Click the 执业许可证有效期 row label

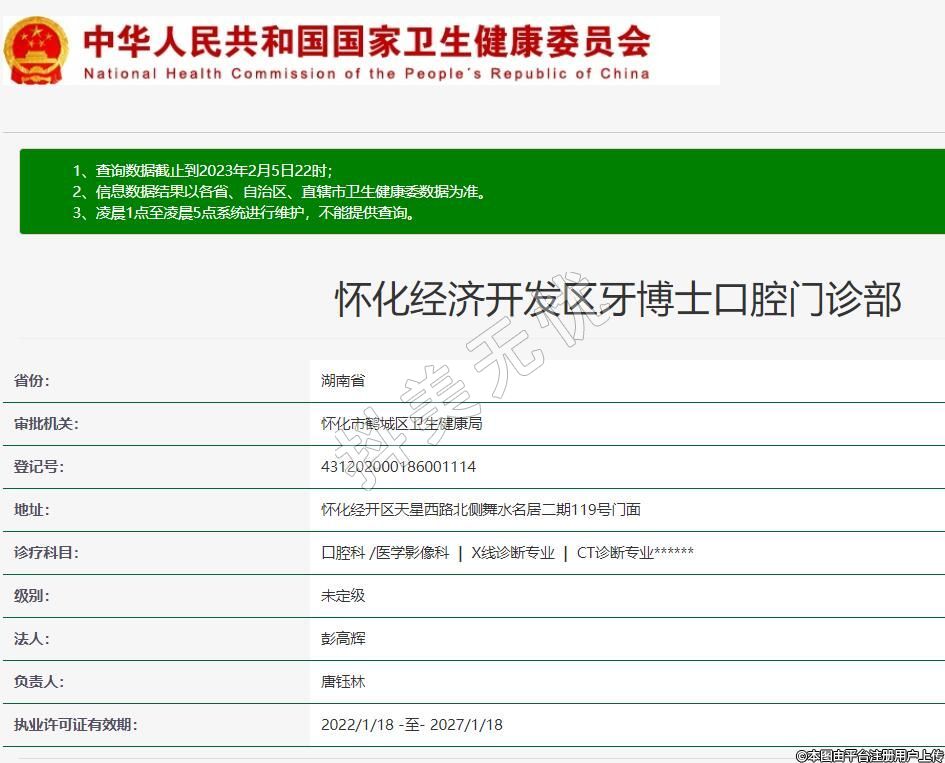pos(75,725)
